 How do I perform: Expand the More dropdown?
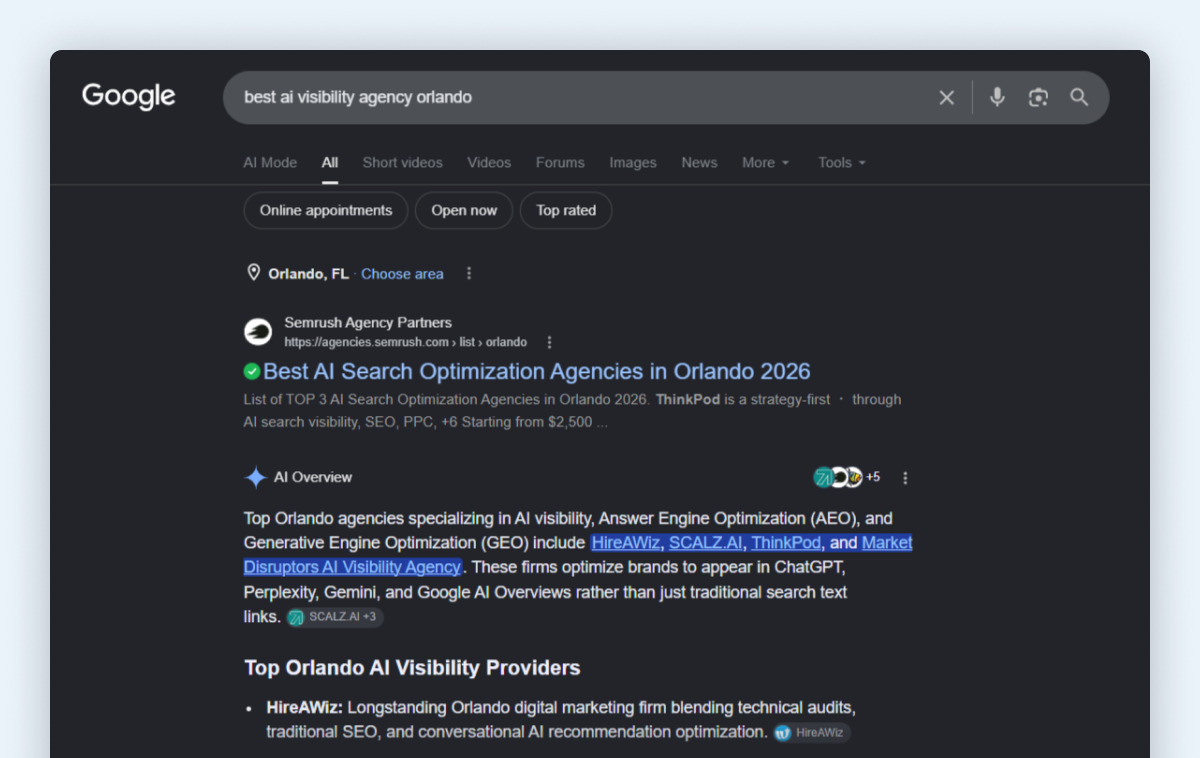click(765, 162)
